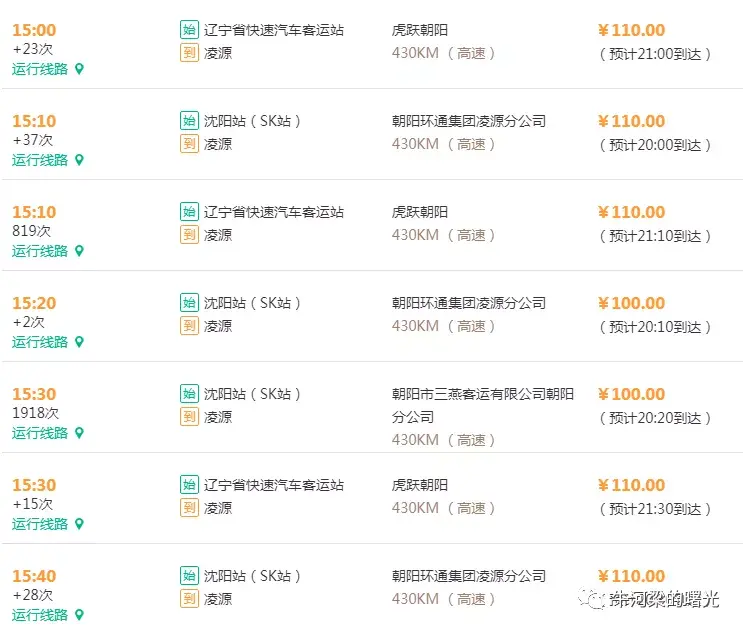The width and height of the screenshot is (743, 631).
Task: Open 运行线路 link for +28次 trip
Action: coord(40,615)
